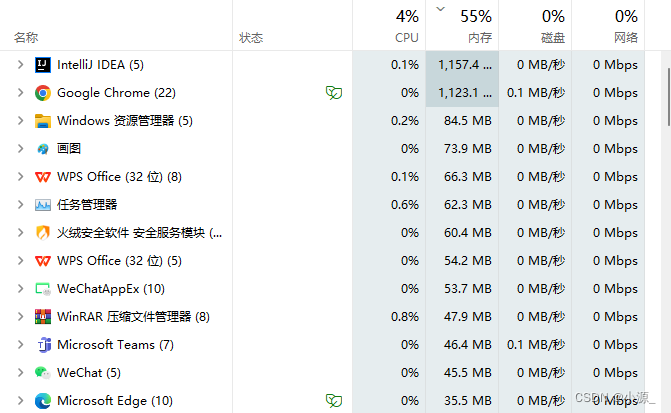This screenshot has height=413, width=671.
Task: Expand the WeChatAppEx (10) process group
Action: click(20, 289)
